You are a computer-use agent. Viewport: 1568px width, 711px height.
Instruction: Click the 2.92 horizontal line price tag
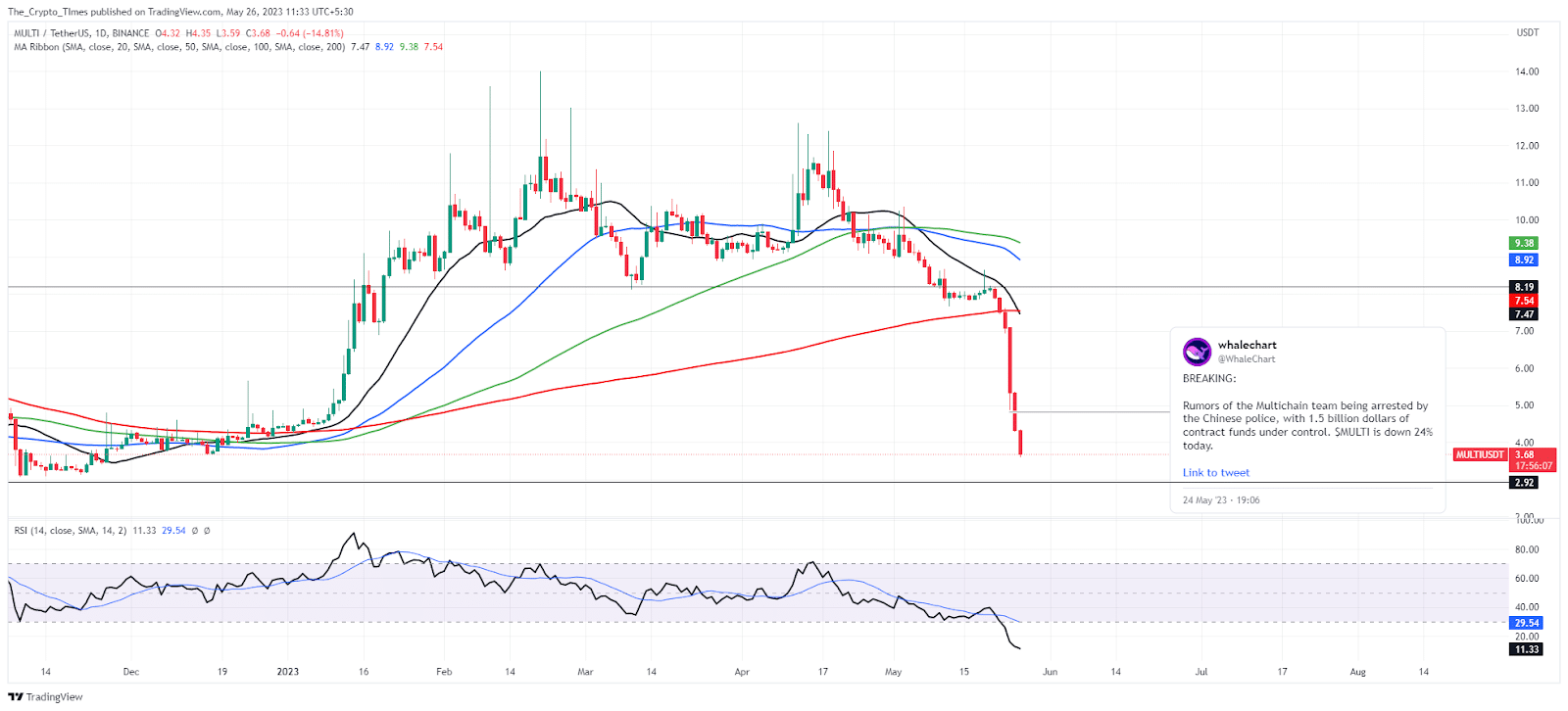1525,483
